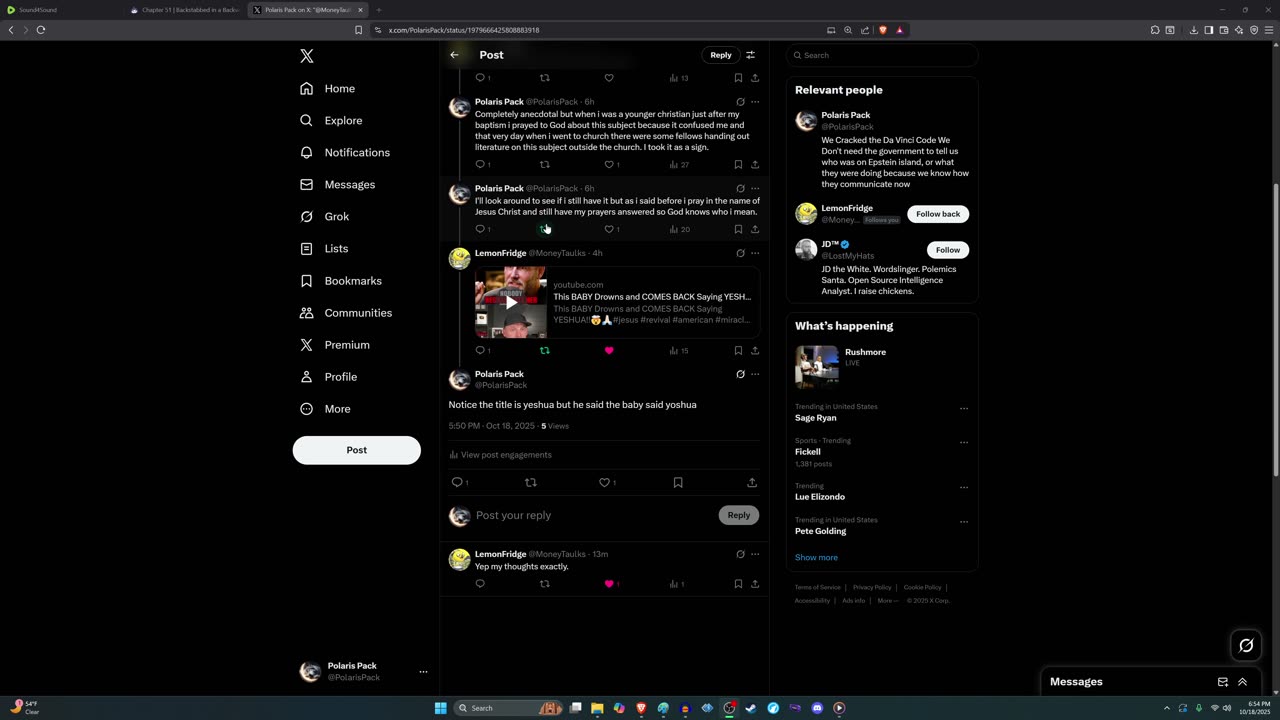The image size is (1280, 720).
Task: Follow back LemonFridge
Action: point(937,214)
